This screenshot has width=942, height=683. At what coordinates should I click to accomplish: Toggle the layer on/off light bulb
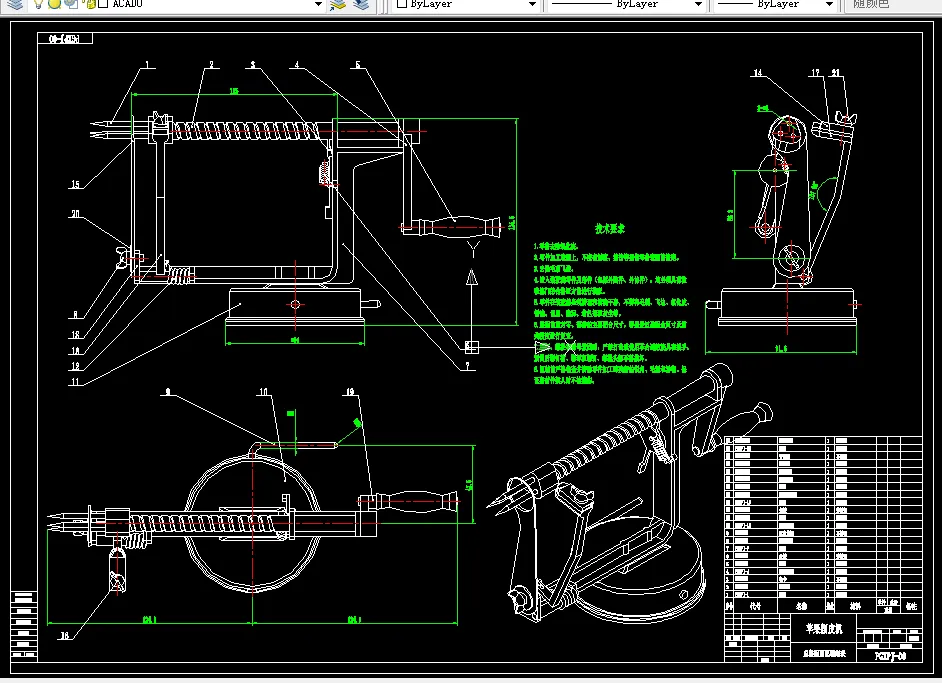point(38,4)
